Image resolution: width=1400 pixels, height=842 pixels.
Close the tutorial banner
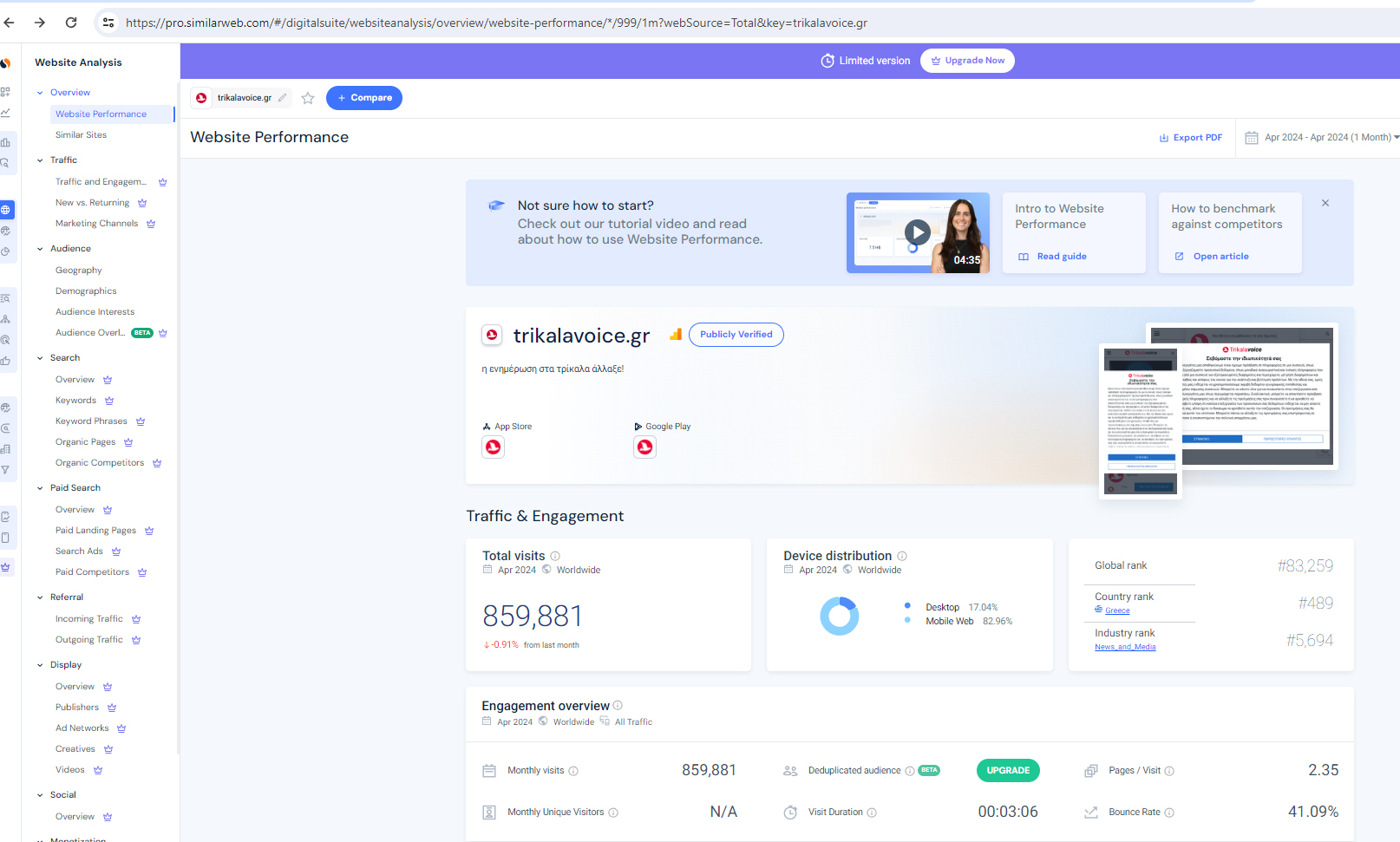tap(1325, 203)
